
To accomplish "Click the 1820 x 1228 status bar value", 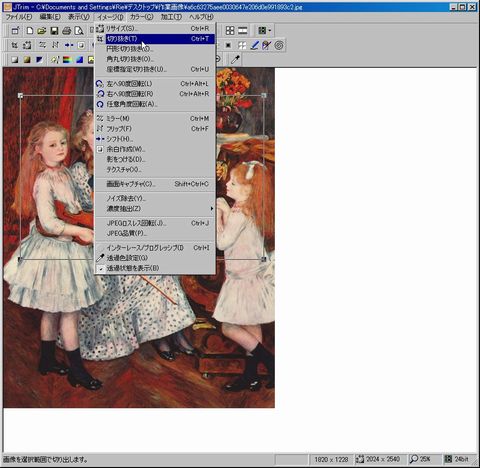I will point(331,459).
